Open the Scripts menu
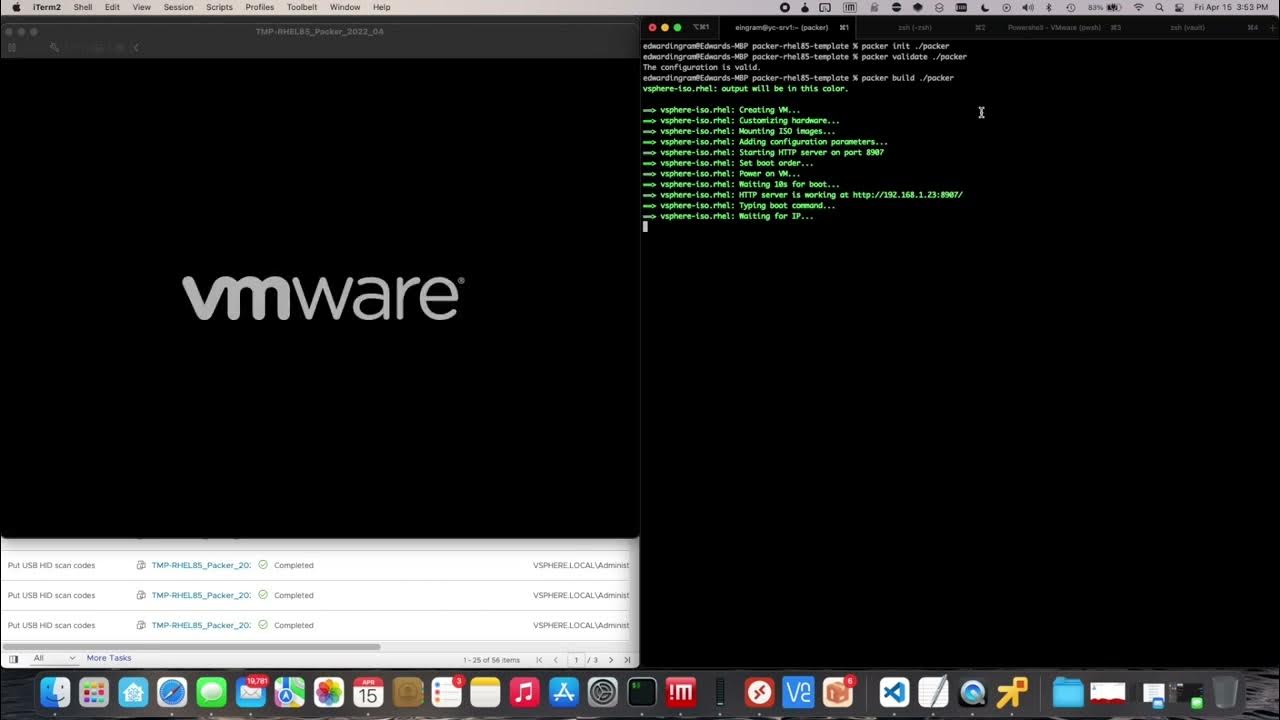Viewport: 1280px width, 720px height. (219, 7)
